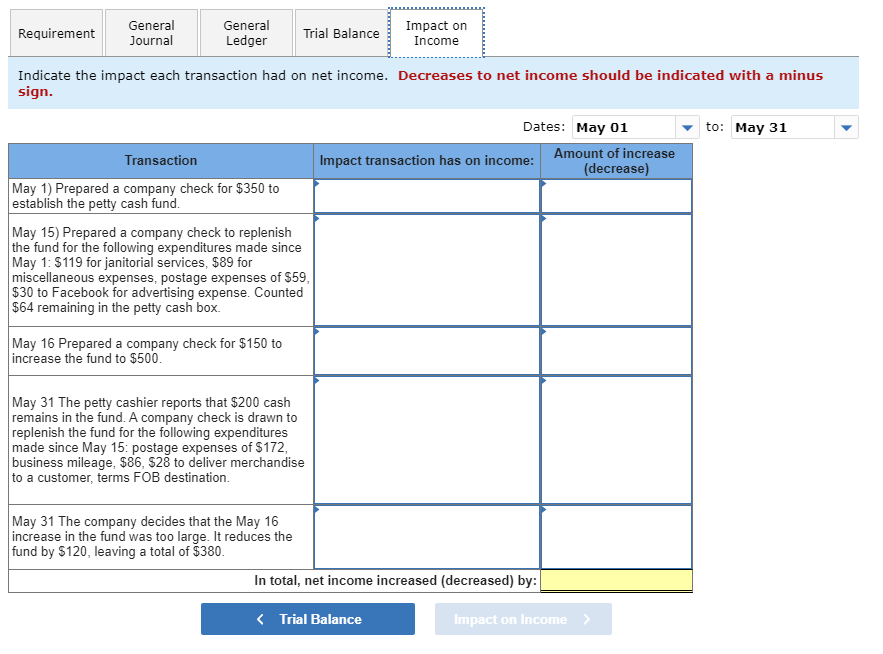Viewport: 883px width, 654px height.
Task: Click the Impact on Income forward button
Action: (x=523, y=618)
